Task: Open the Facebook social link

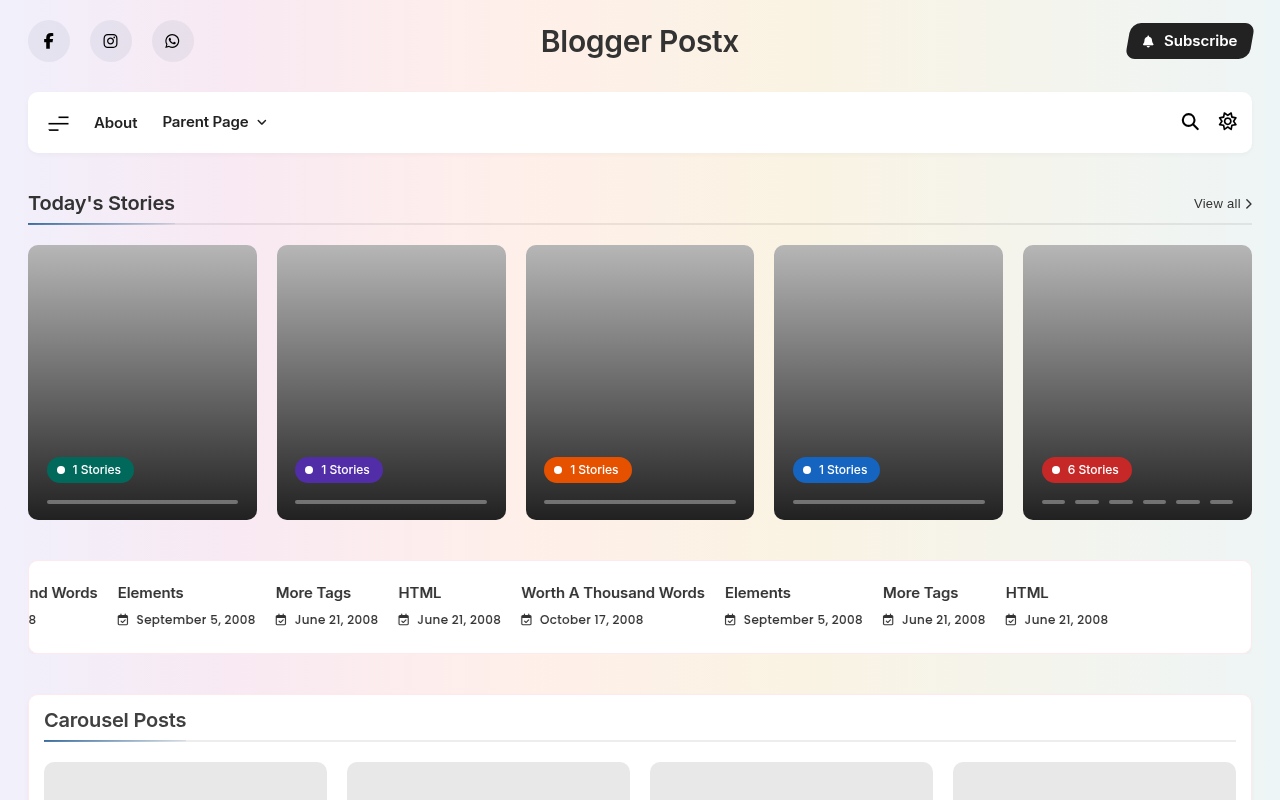Action: (x=49, y=41)
